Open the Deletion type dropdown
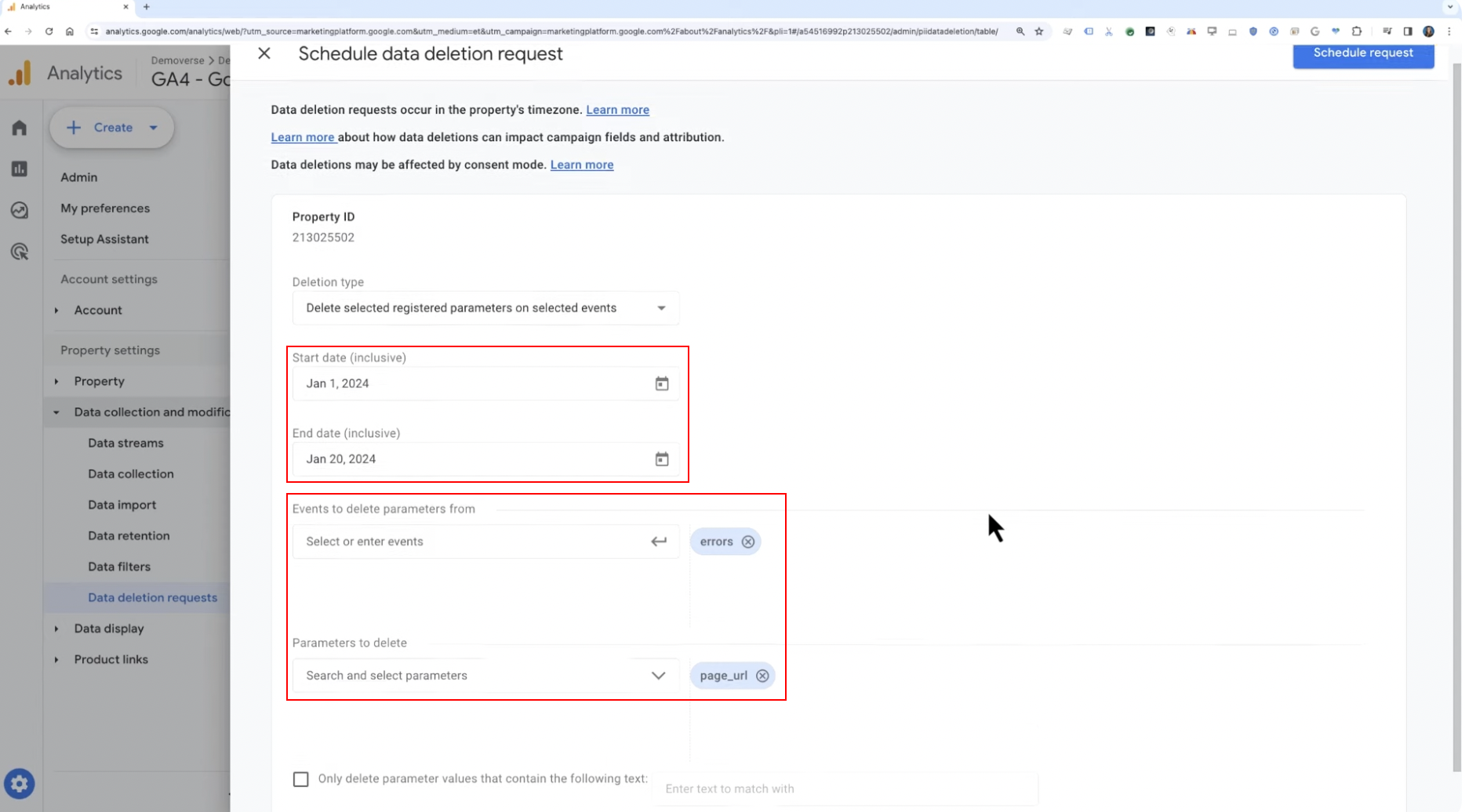Image resolution: width=1465 pixels, height=812 pixels. (486, 308)
